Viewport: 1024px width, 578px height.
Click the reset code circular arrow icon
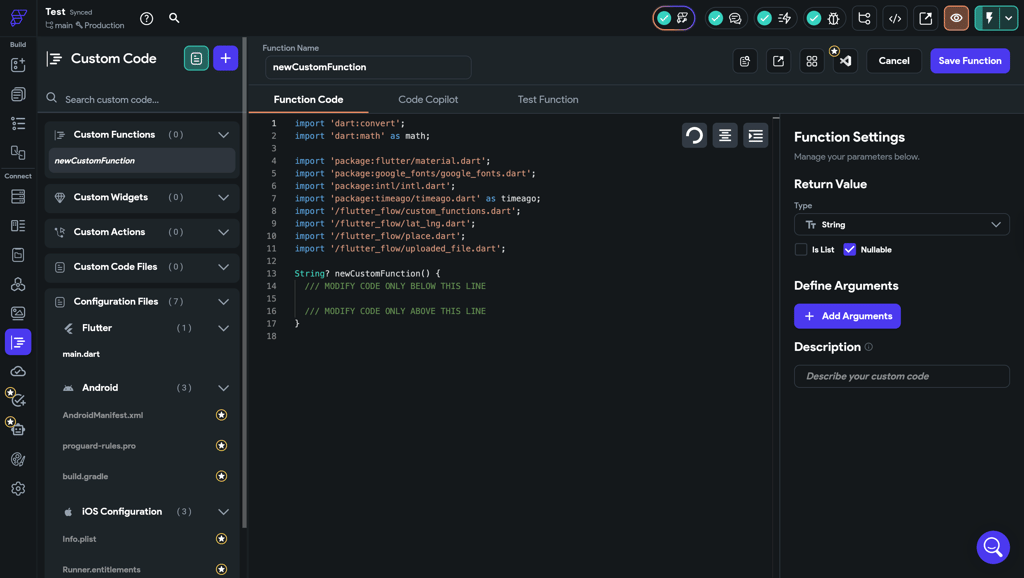(694, 135)
